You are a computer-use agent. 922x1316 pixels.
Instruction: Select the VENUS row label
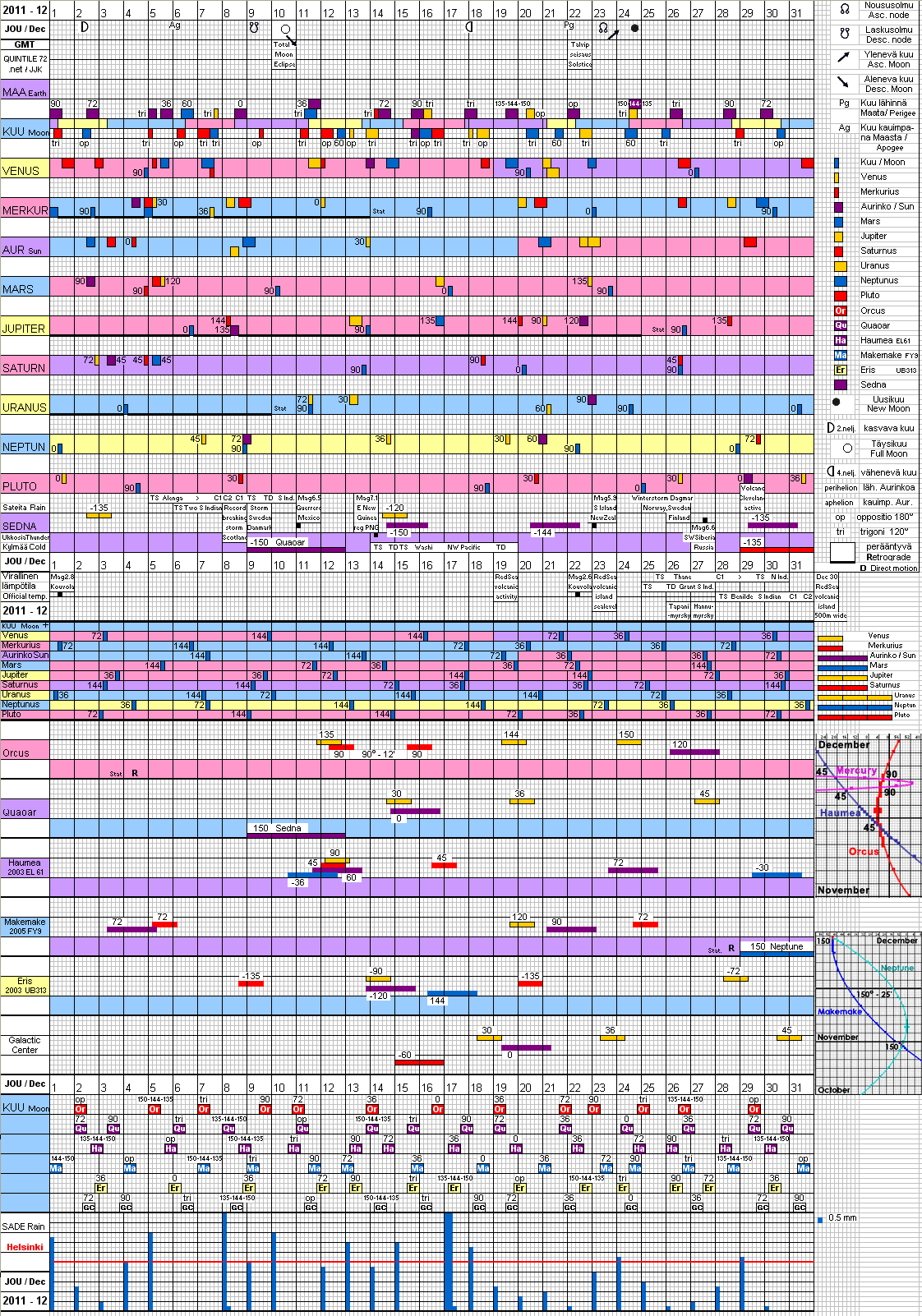click(21, 171)
